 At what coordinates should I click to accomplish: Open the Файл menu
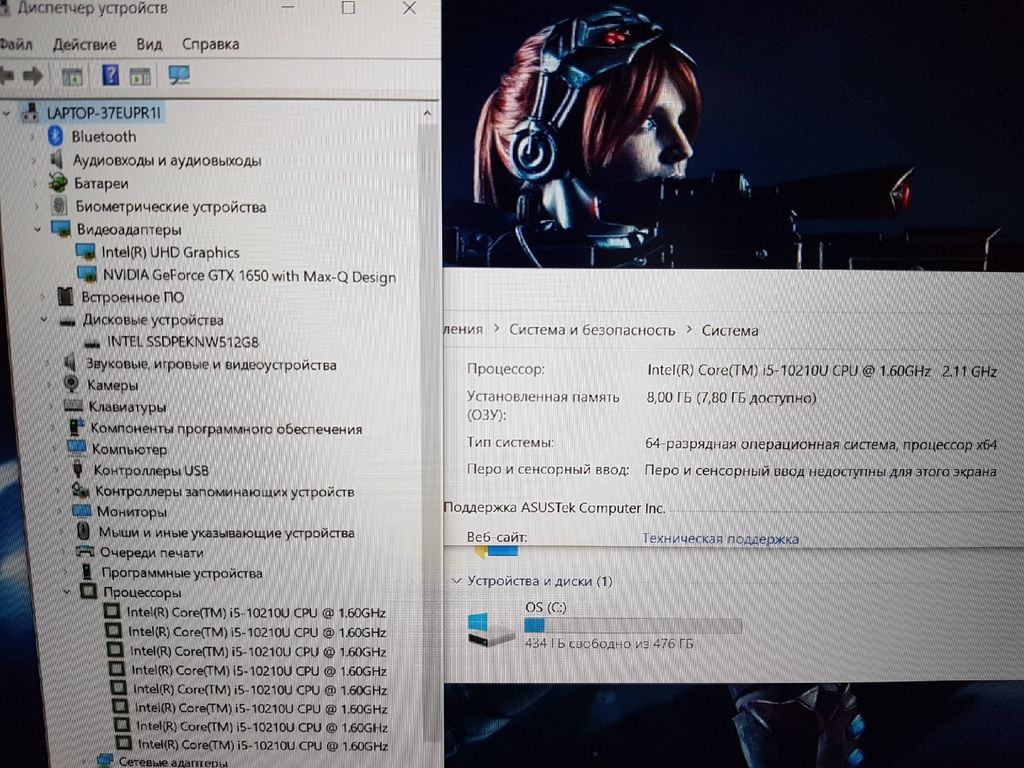click(x=16, y=44)
